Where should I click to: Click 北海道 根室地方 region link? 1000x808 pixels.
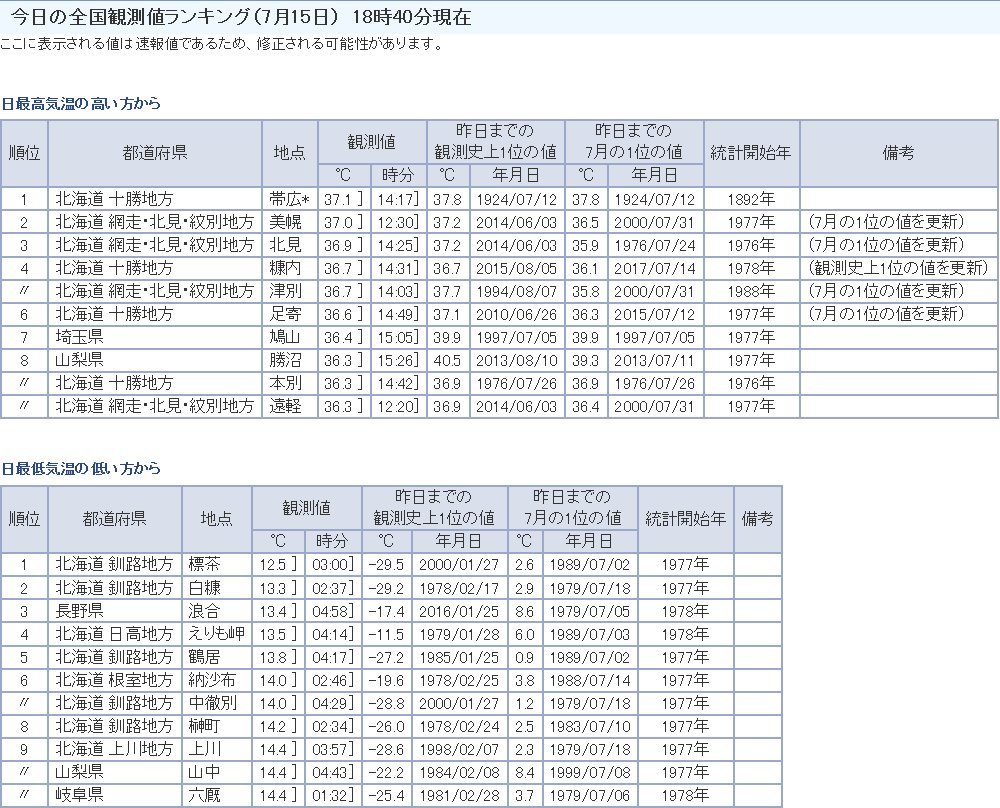pos(114,679)
